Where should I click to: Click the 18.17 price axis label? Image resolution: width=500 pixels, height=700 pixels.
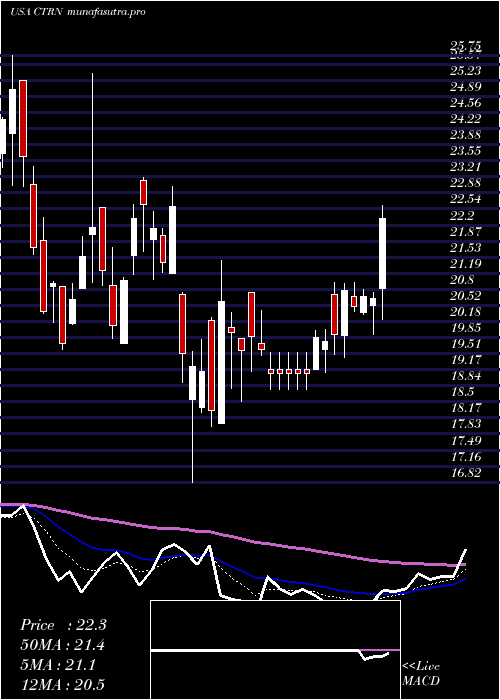[x=466, y=408]
